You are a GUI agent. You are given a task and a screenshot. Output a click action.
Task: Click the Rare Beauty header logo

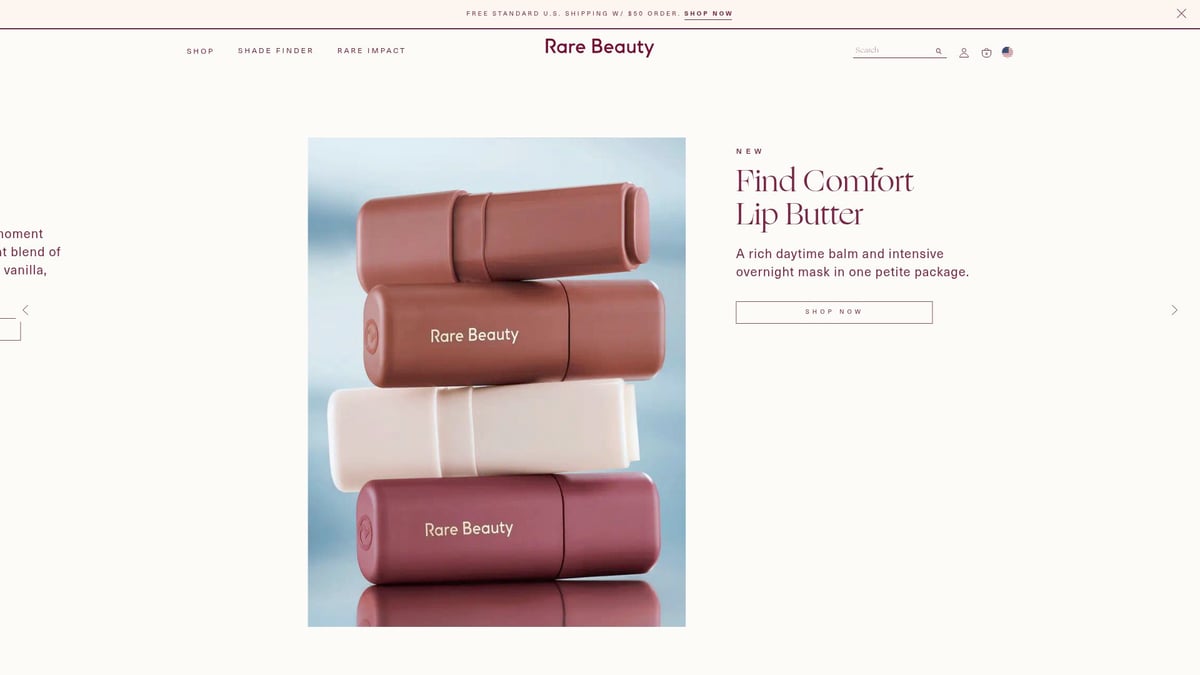[599, 47]
